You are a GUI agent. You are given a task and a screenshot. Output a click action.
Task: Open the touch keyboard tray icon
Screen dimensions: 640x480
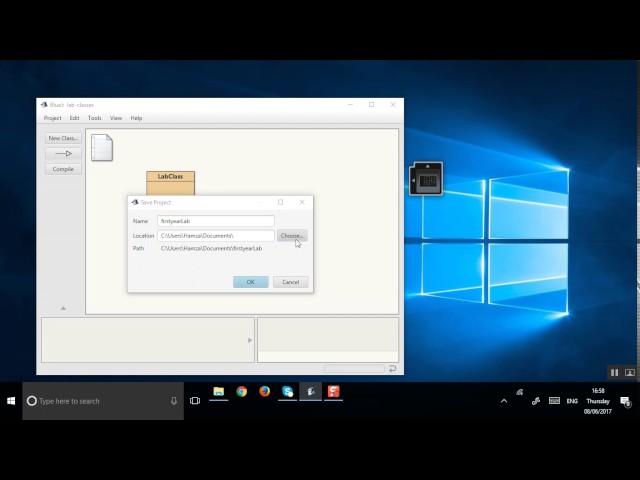[554, 400]
